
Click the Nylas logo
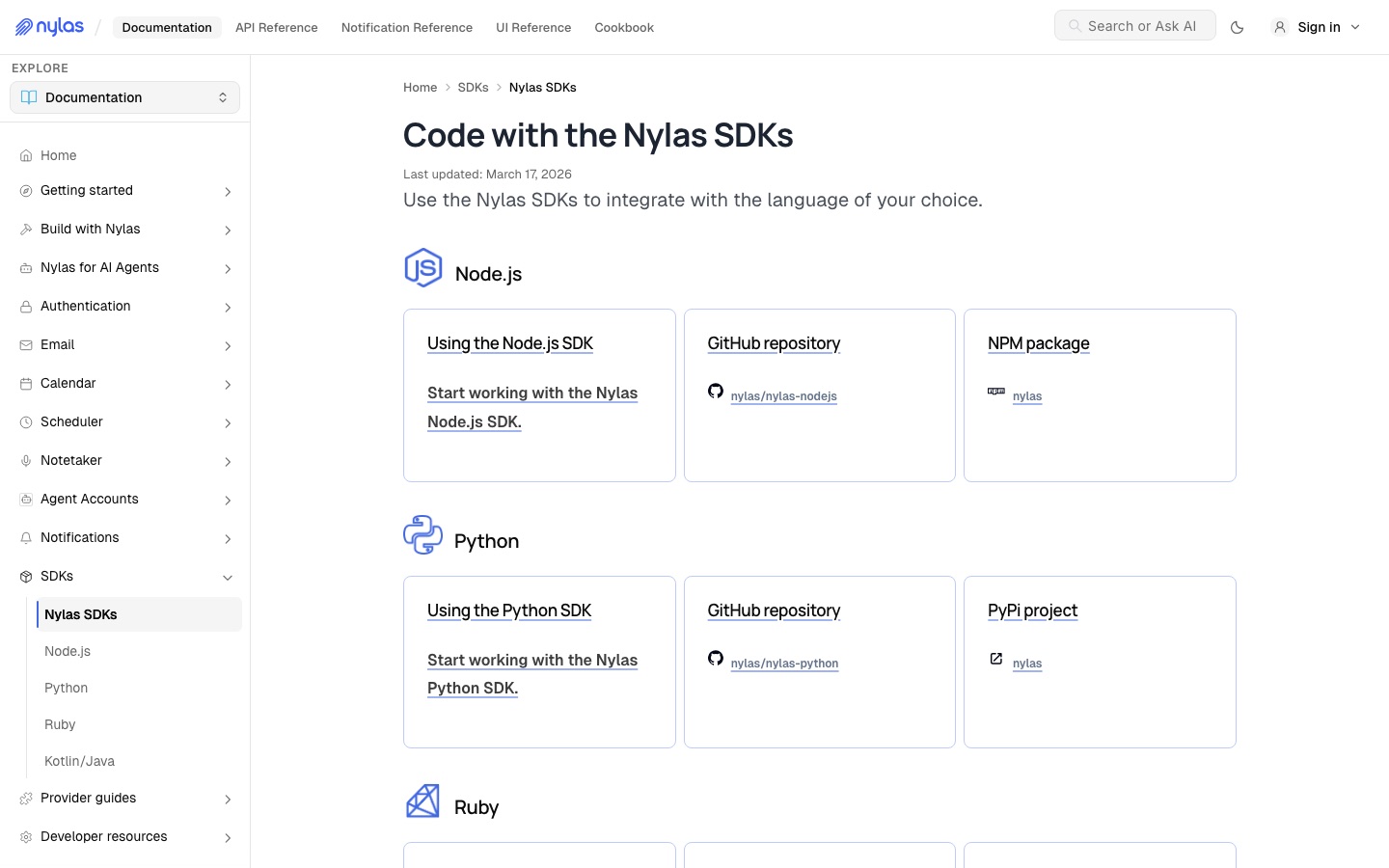pyautogui.click(x=49, y=27)
